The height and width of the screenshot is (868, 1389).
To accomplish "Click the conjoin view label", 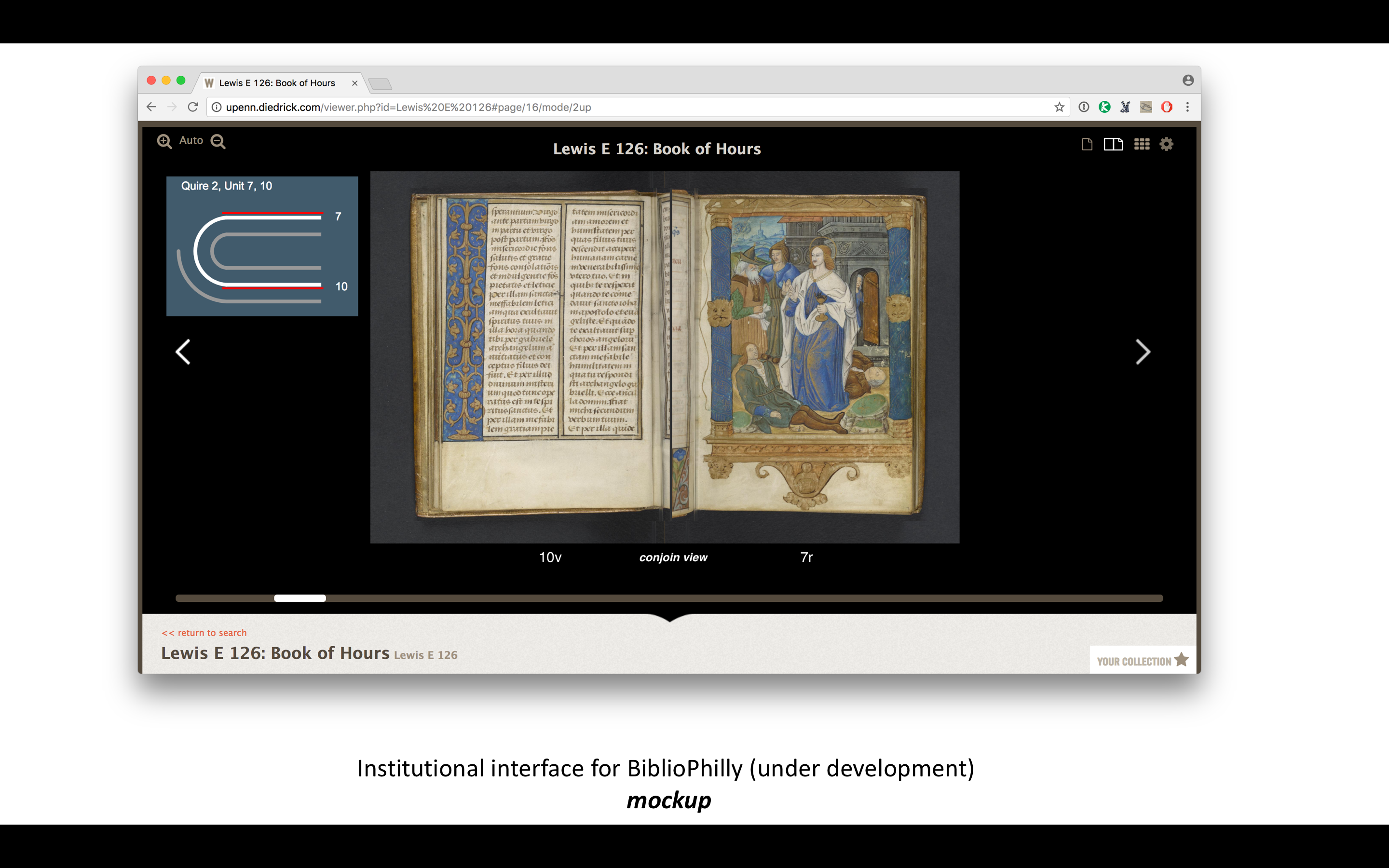I will [x=673, y=557].
